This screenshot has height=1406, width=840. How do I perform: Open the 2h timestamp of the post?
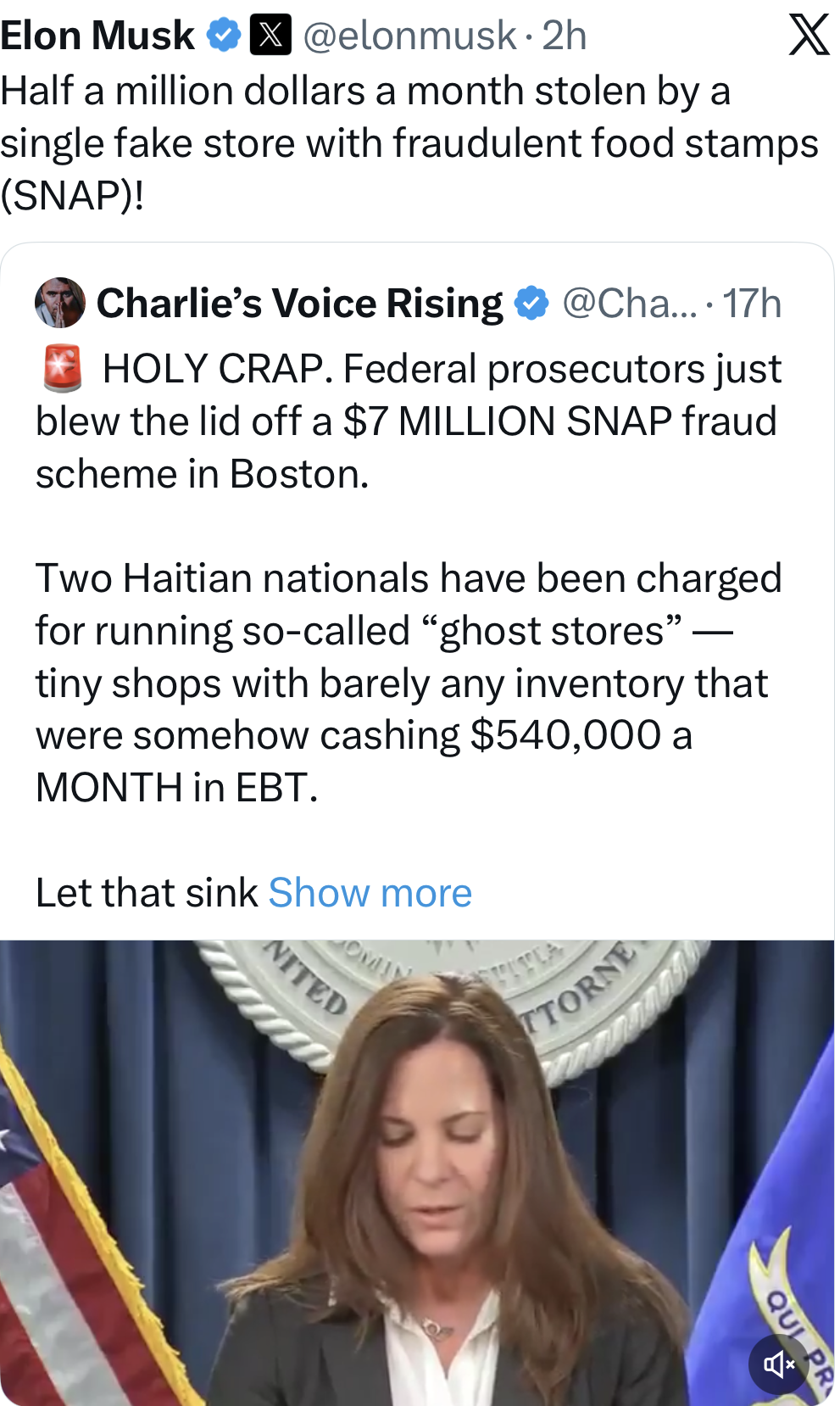(565, 35)
